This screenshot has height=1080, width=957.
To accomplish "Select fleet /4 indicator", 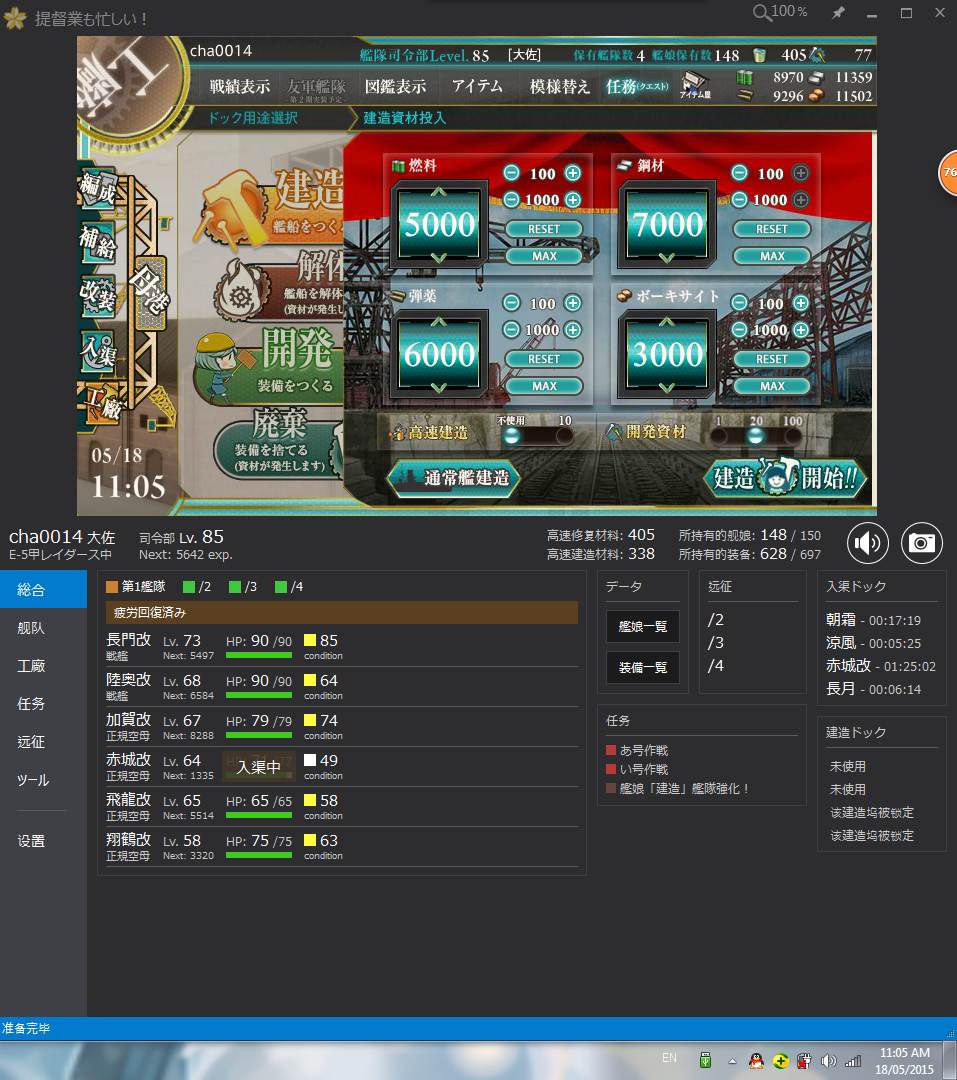I will pos(289,587).
